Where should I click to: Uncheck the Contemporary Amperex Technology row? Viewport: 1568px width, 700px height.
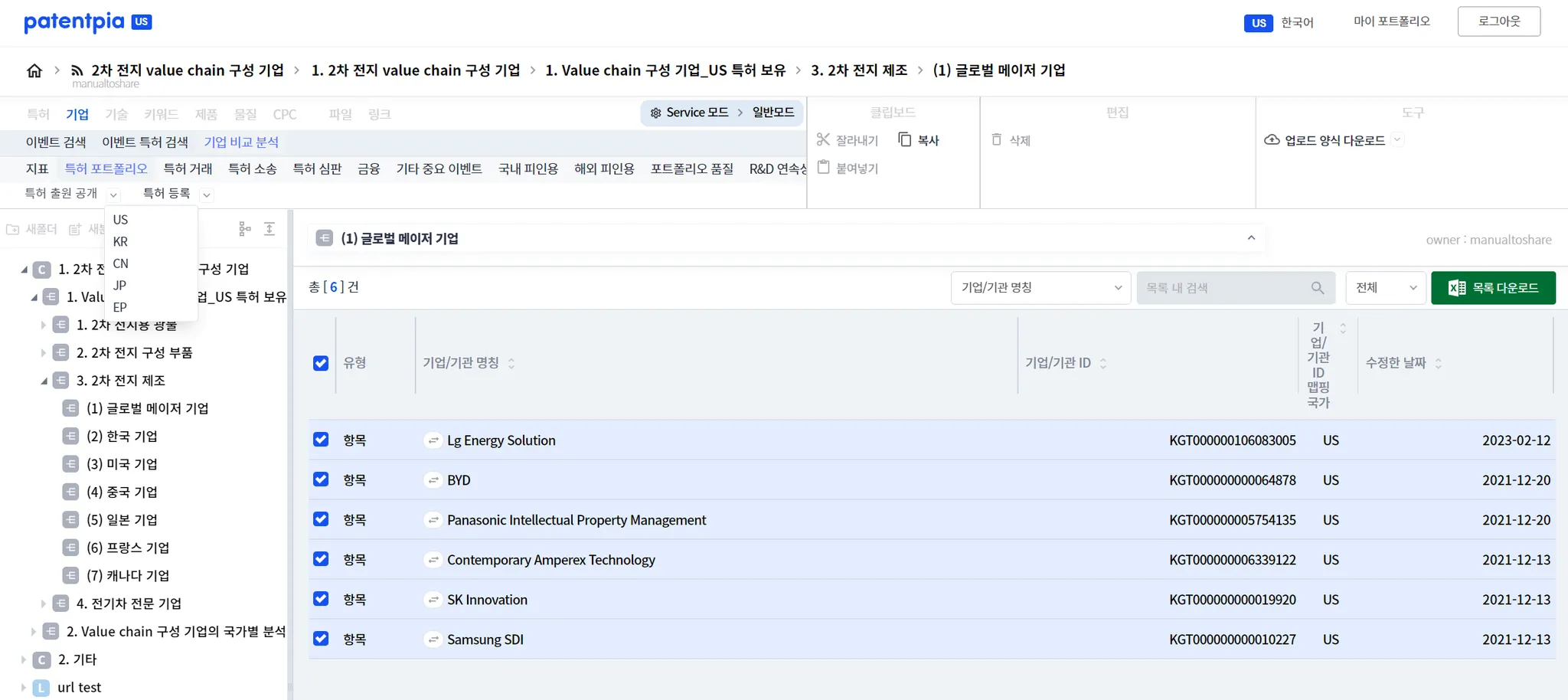pyautogui.click(x=321, y=559)
